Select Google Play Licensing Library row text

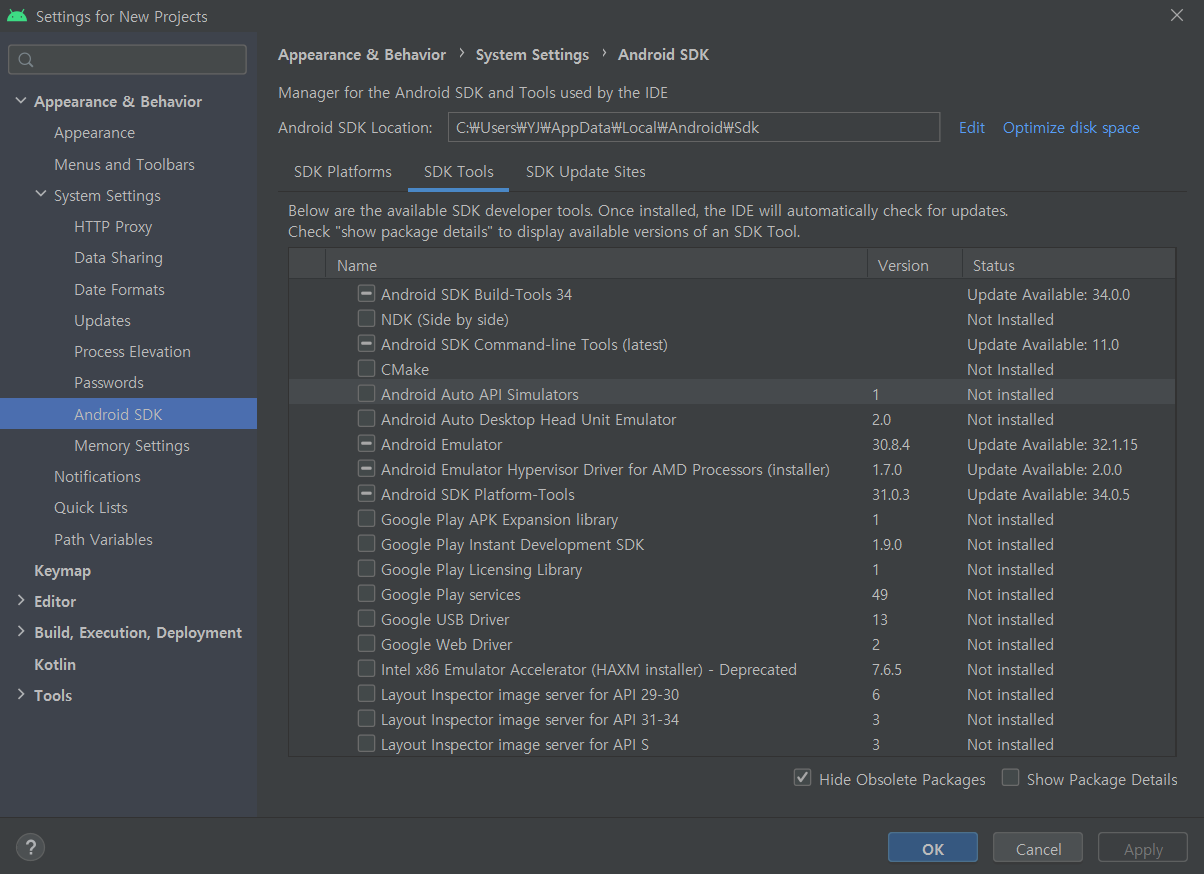(481, 569)
